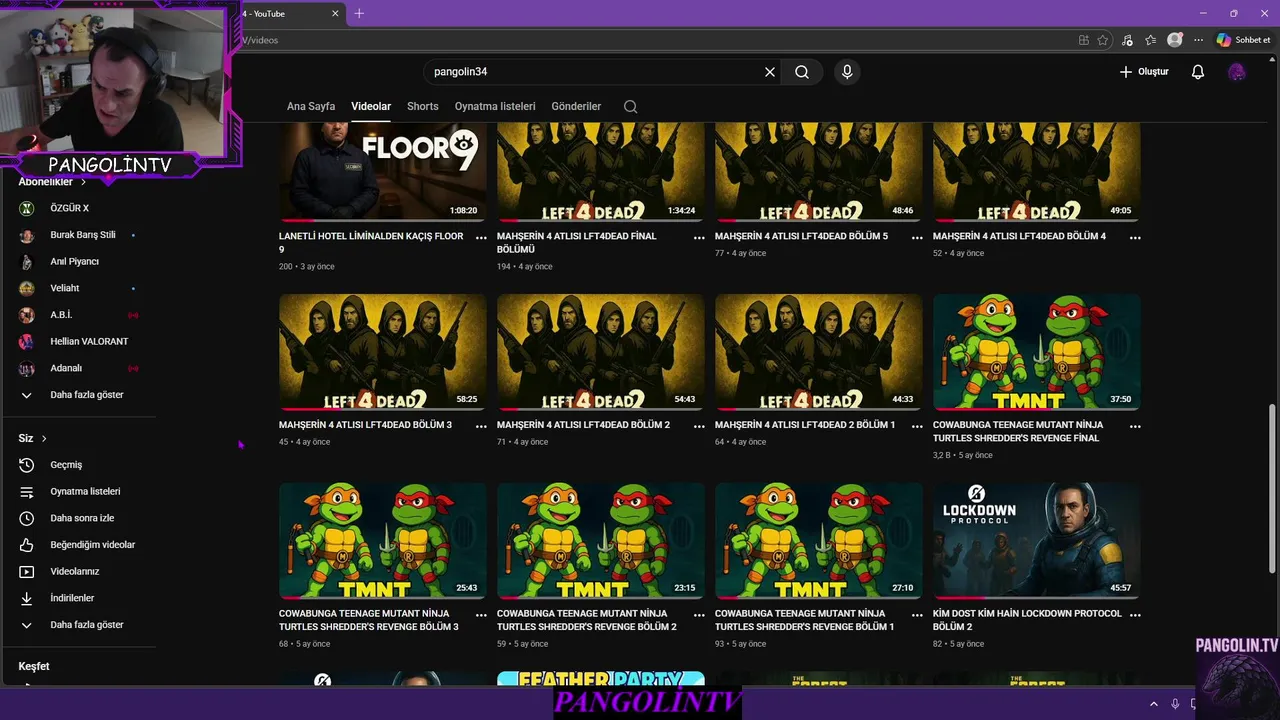Open options menu for LFT4DEAD BÖLÜM 4
Screen dimensions: 1280x720
1135,238
